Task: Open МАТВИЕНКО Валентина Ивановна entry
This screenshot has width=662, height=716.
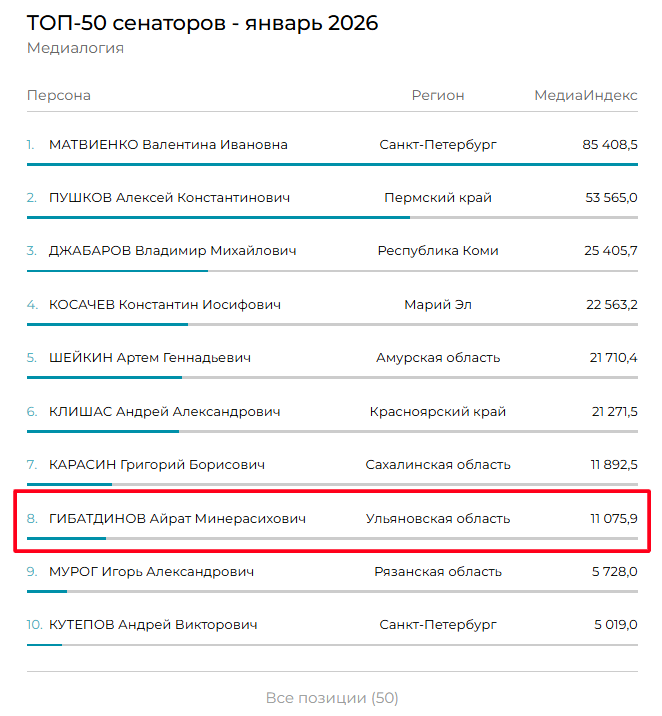Action: (x=168, y=145)
